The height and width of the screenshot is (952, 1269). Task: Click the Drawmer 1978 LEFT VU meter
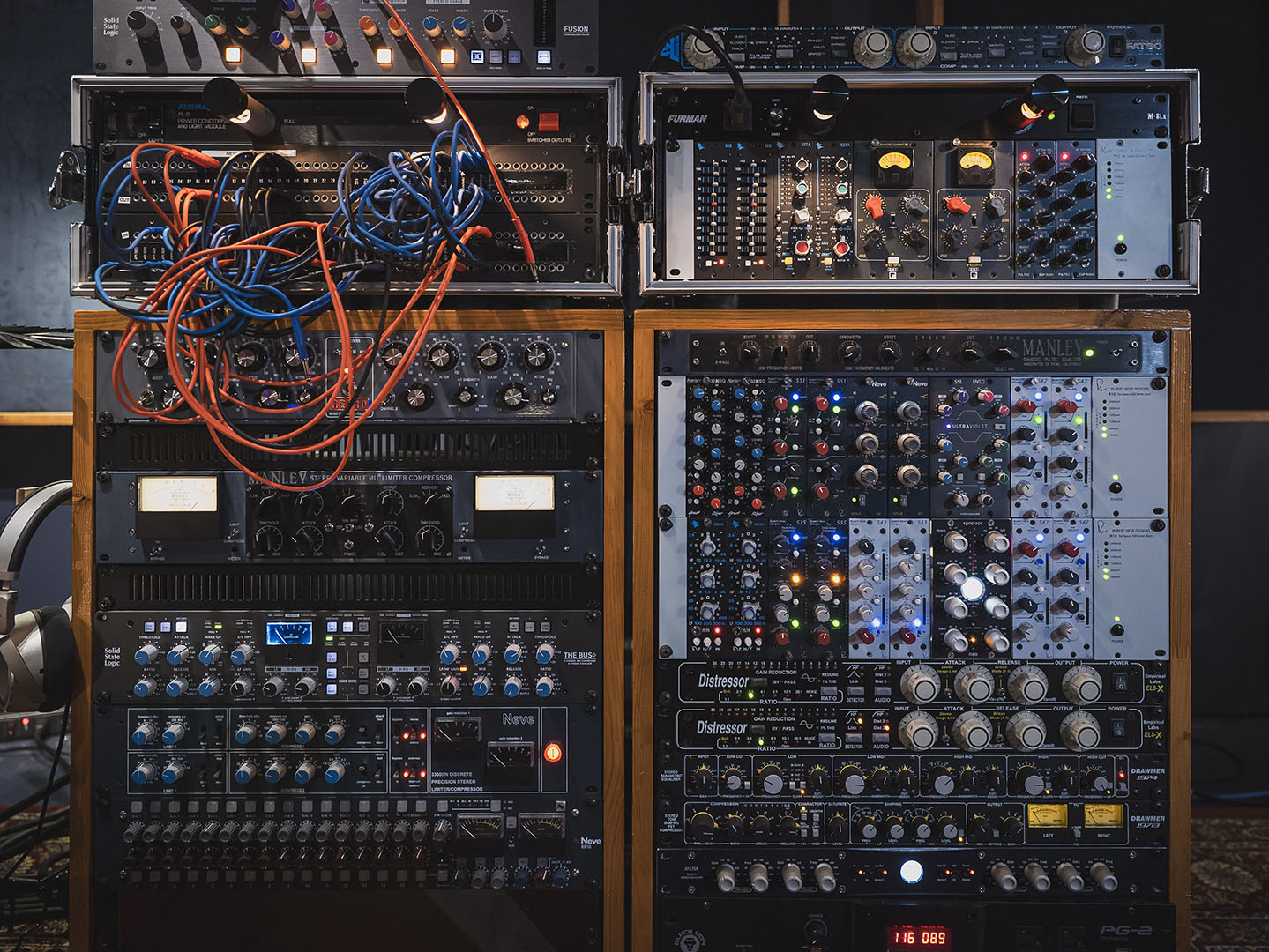(x=1048, y=816)
